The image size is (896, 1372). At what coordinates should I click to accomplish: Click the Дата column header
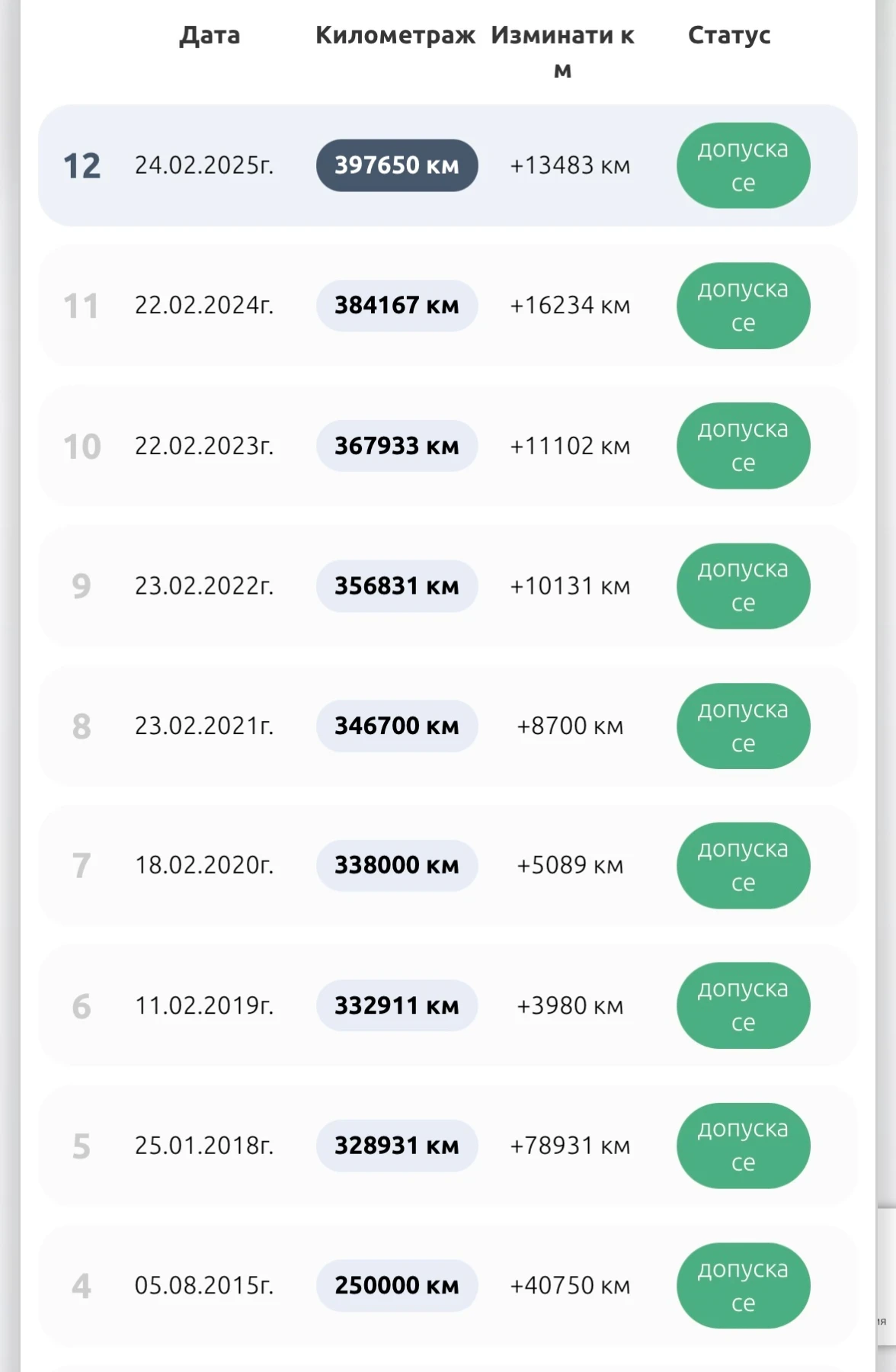pos(210,35)
